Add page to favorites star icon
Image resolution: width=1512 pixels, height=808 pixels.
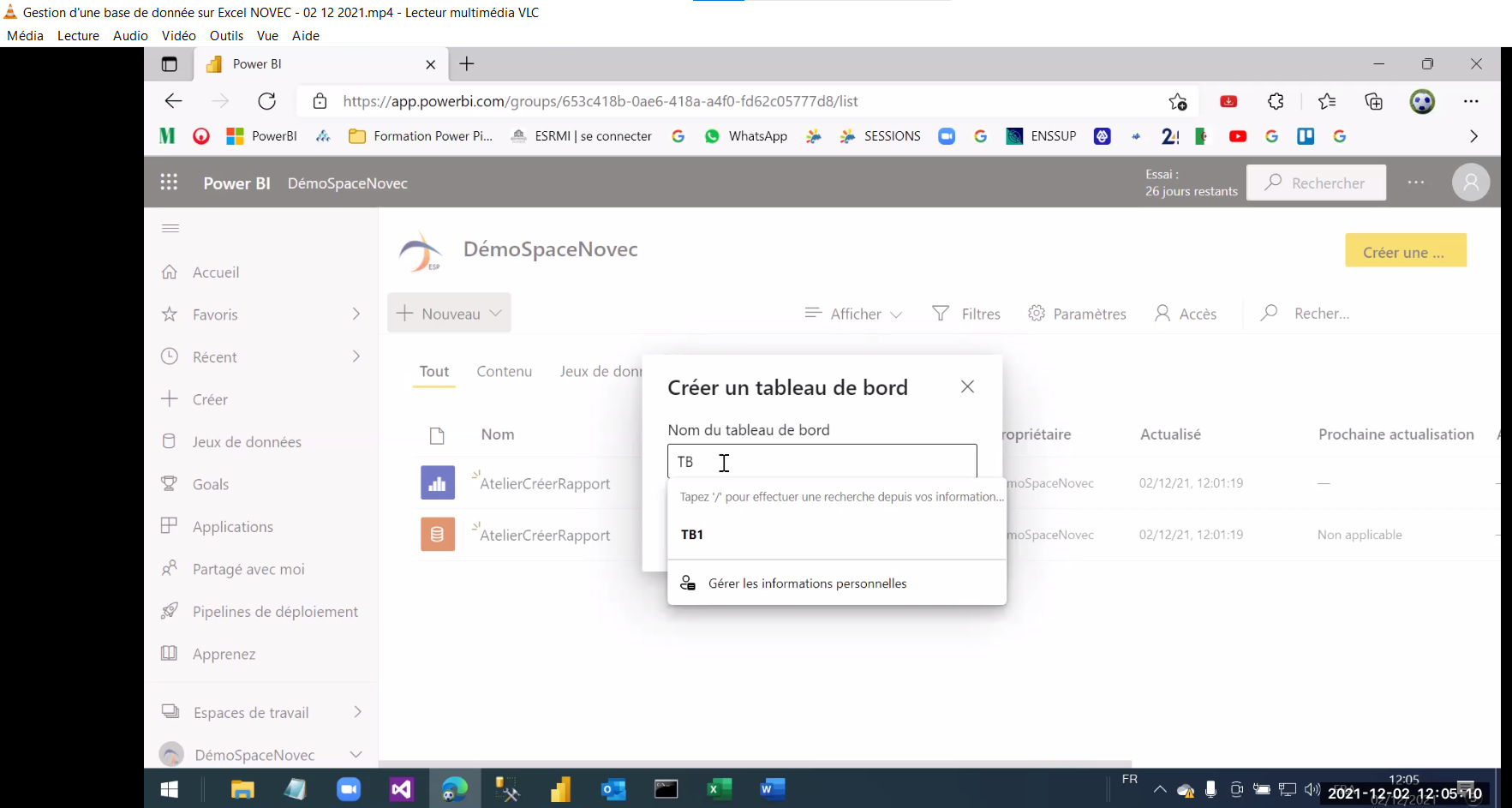point(1178,101)
